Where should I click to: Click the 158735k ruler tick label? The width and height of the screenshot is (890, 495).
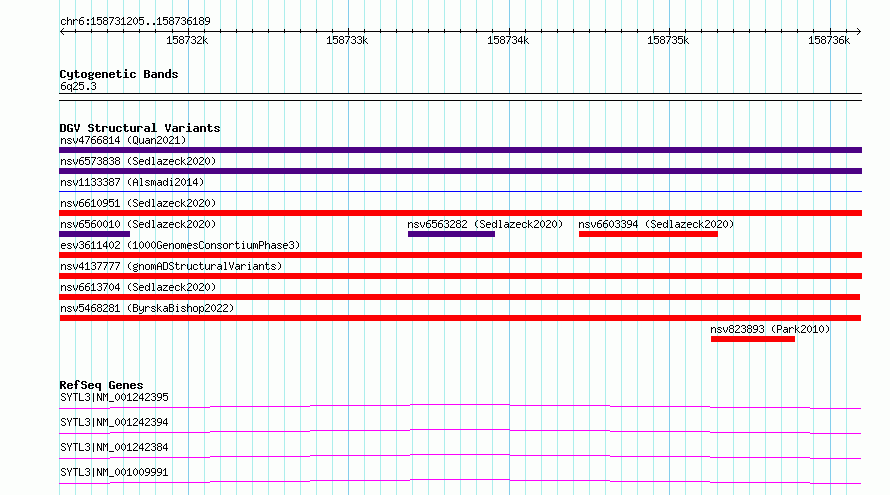pyautogui.click(x=668, y=40)
